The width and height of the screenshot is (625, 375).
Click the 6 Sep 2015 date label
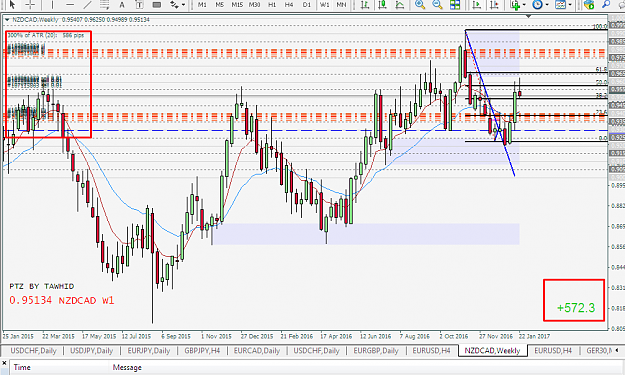click(x=176, y=336)
